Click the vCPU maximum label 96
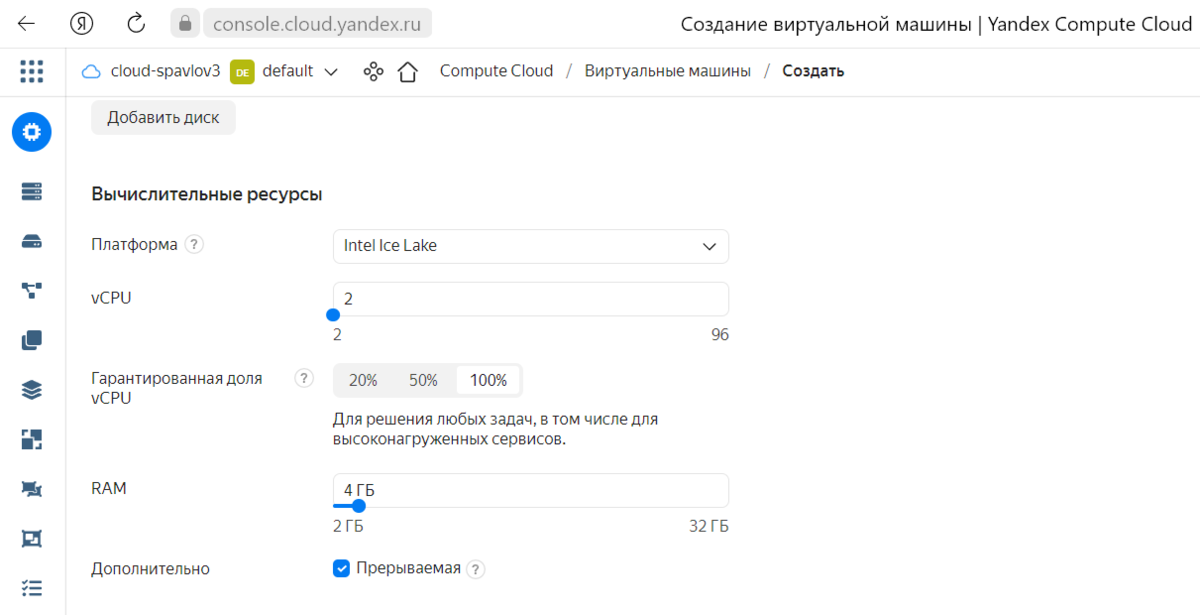 720,334
